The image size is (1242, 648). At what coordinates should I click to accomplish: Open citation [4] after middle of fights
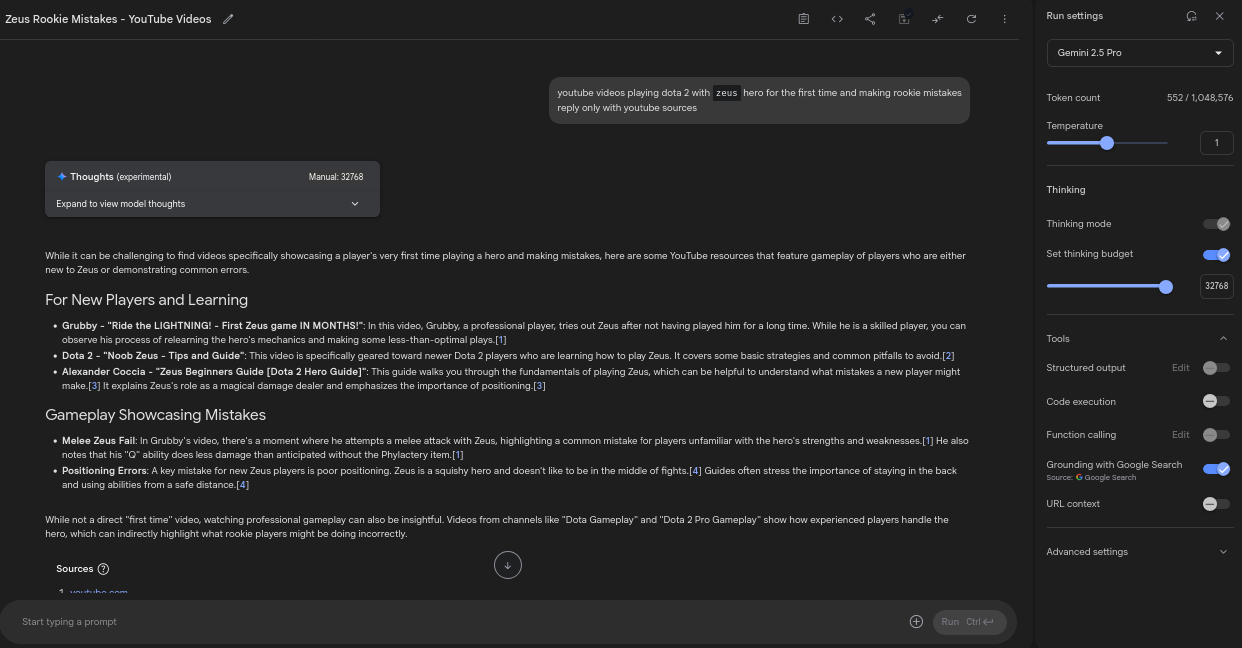pyautogui.click(x=695, y=471)
